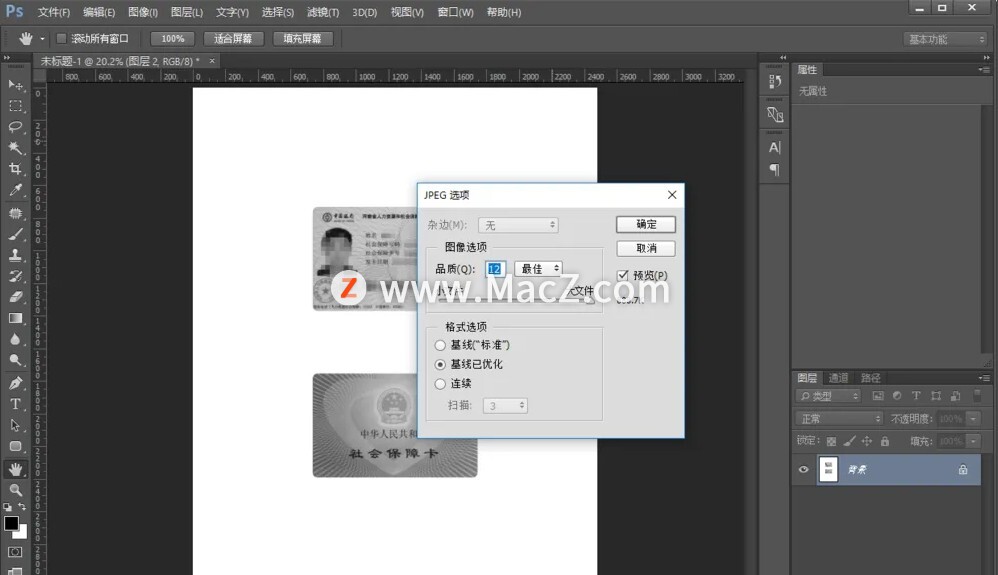Open the 最佳 quality preset dropdown
Image resolution: width=998 pixels, height=575 pixels.
coord(538,269)
